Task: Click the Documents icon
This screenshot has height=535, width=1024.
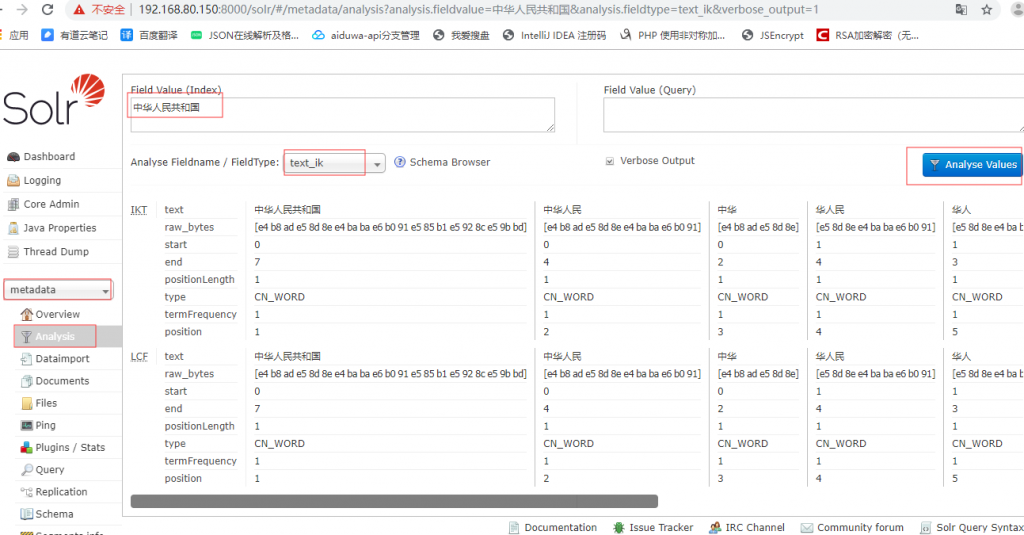Action: click(26, 381)
